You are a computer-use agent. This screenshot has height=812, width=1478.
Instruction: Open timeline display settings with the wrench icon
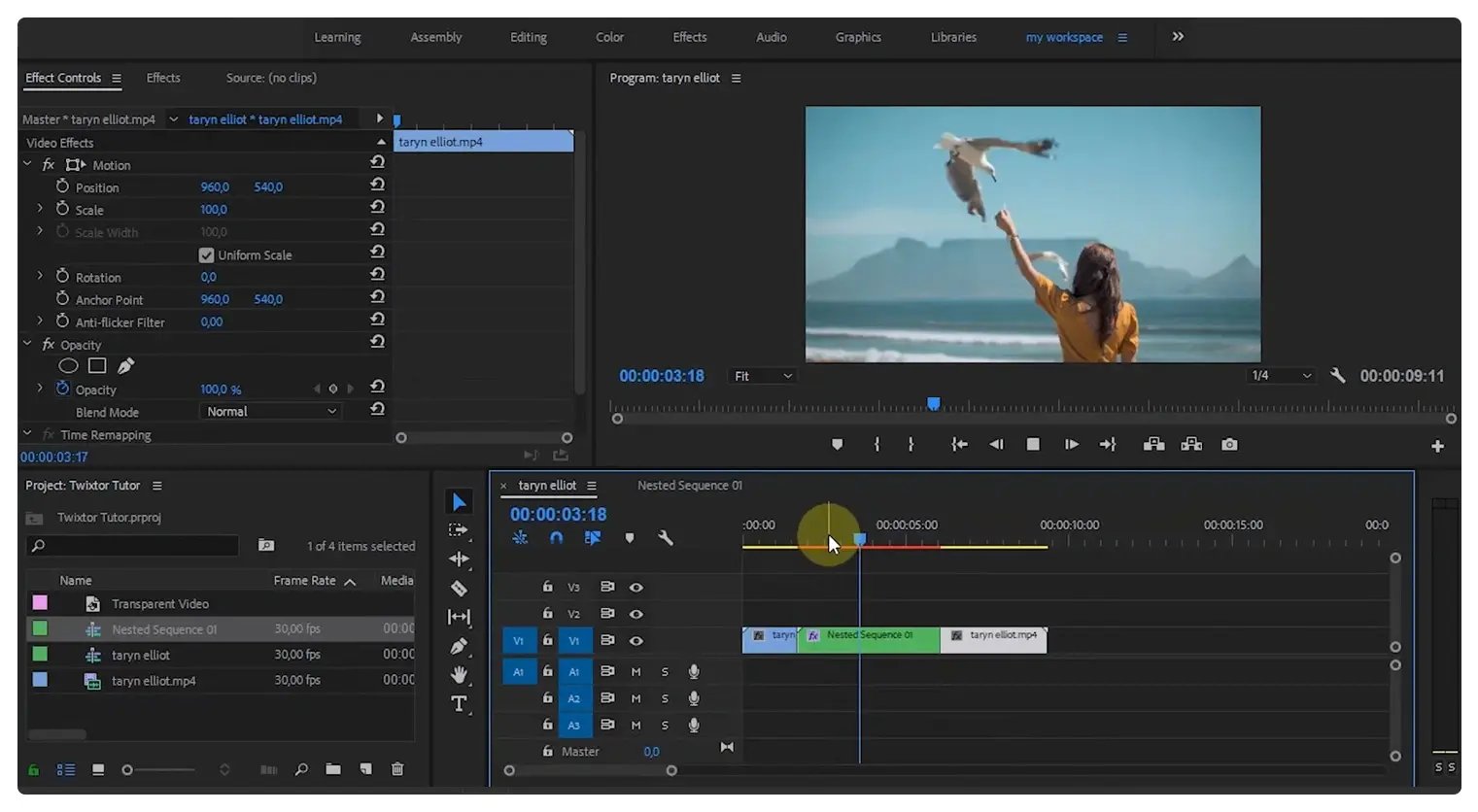click(x=667, y=537)
